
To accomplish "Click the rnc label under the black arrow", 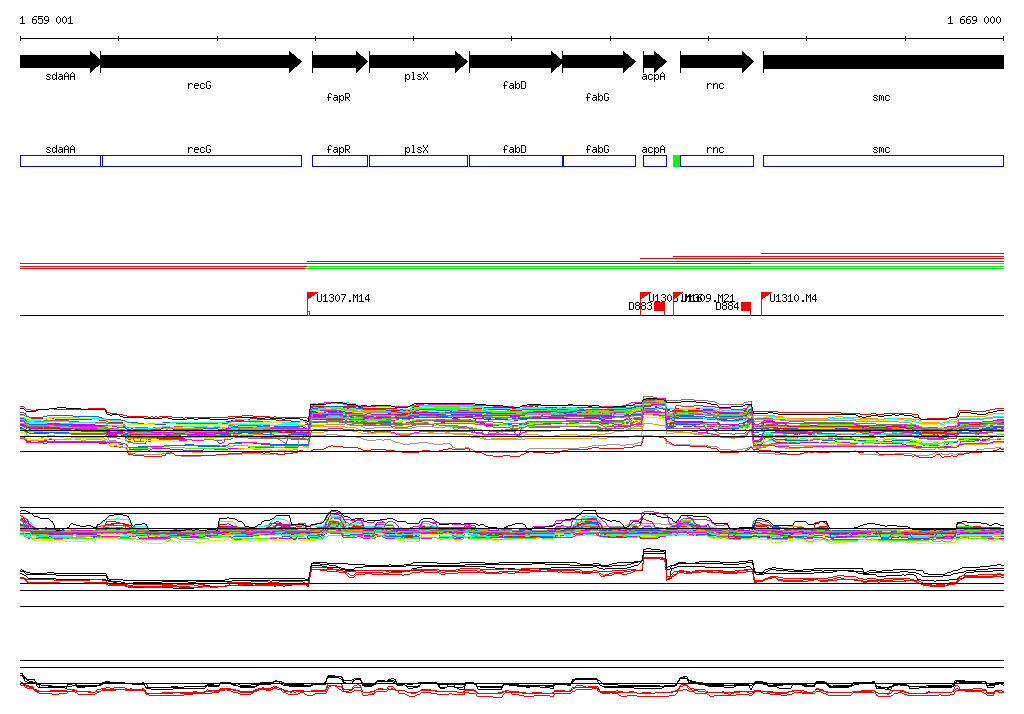I will tap(715, 86).
